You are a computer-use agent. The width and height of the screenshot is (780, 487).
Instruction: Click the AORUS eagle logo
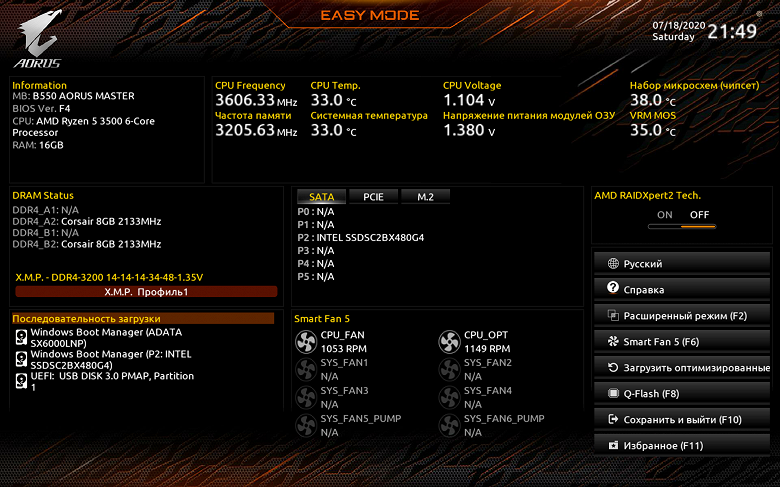tap(38, 39)
